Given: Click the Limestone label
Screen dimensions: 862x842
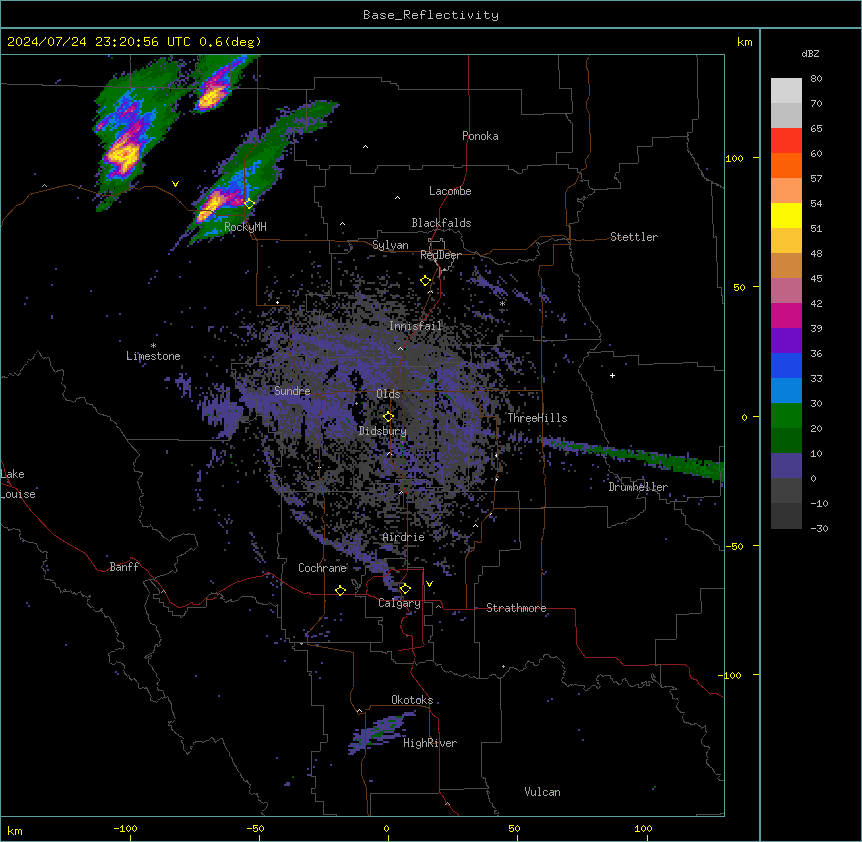Looking at the screenshot, I should pyautogui.click(x=153, y=356).
